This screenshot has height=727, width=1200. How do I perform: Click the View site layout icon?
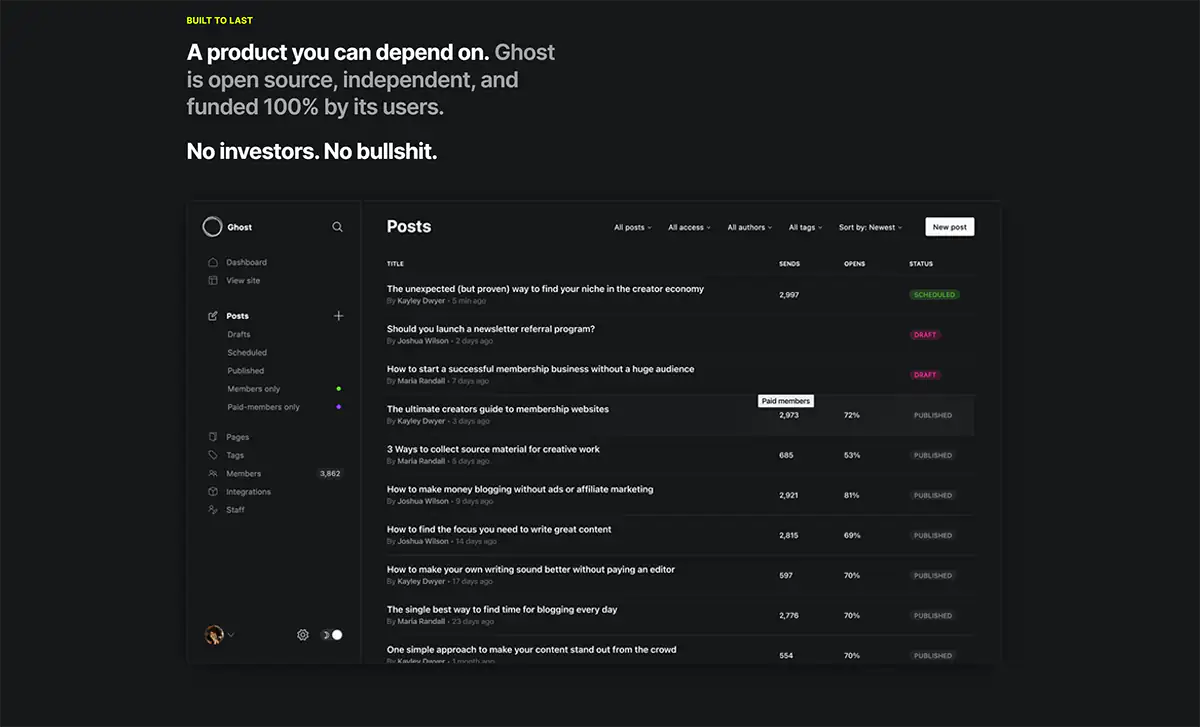click(x=212, y=280)
